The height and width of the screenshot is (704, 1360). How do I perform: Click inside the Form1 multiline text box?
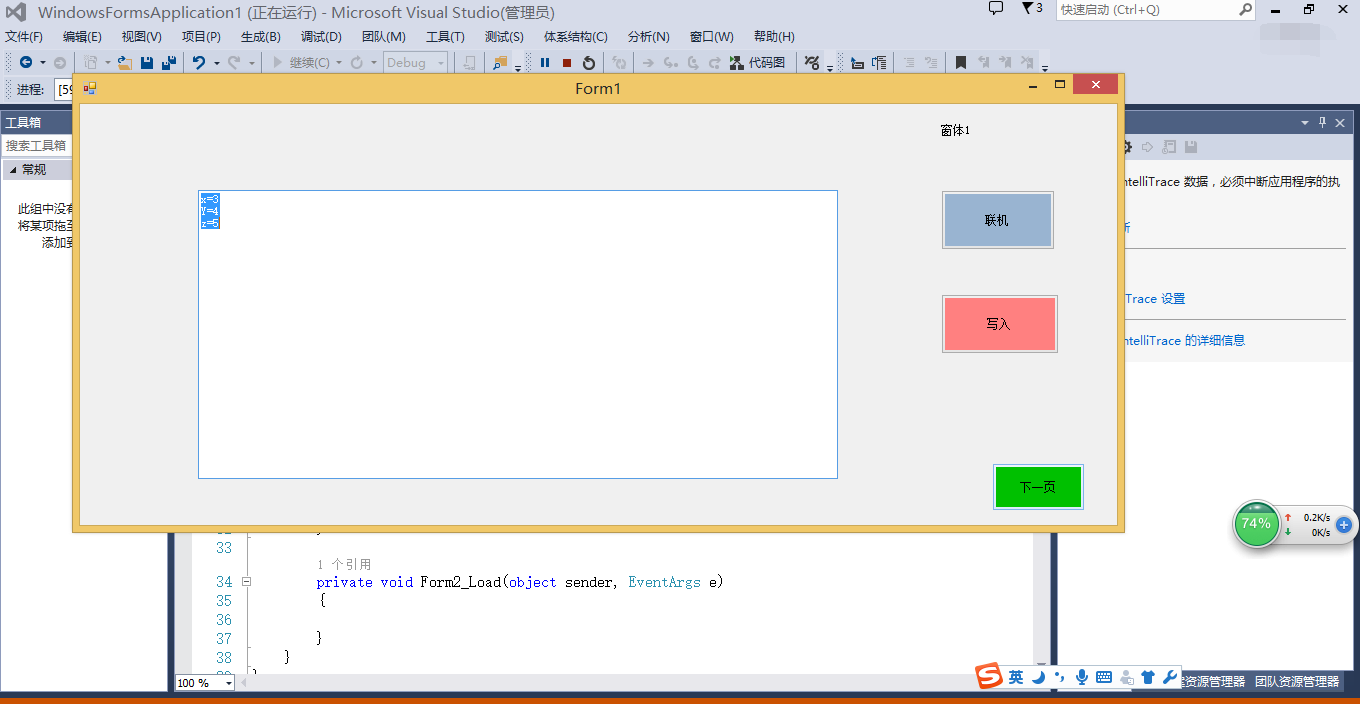[518, 334]
